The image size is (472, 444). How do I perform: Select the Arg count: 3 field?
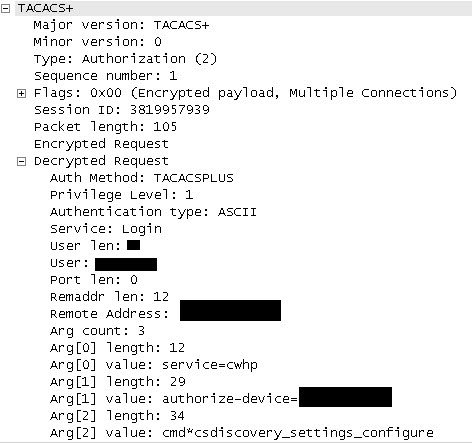(97, 331)
